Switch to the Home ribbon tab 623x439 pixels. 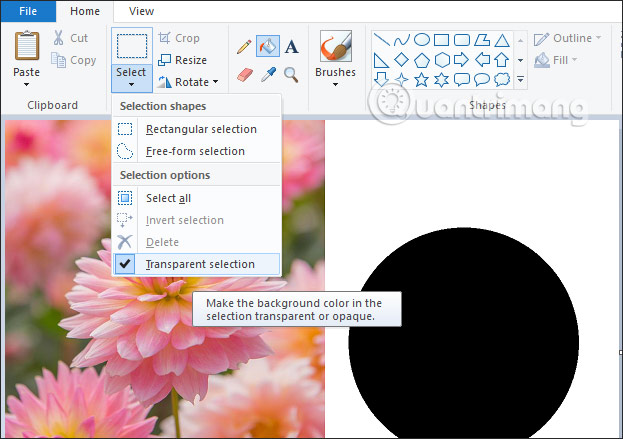[85, 11]
